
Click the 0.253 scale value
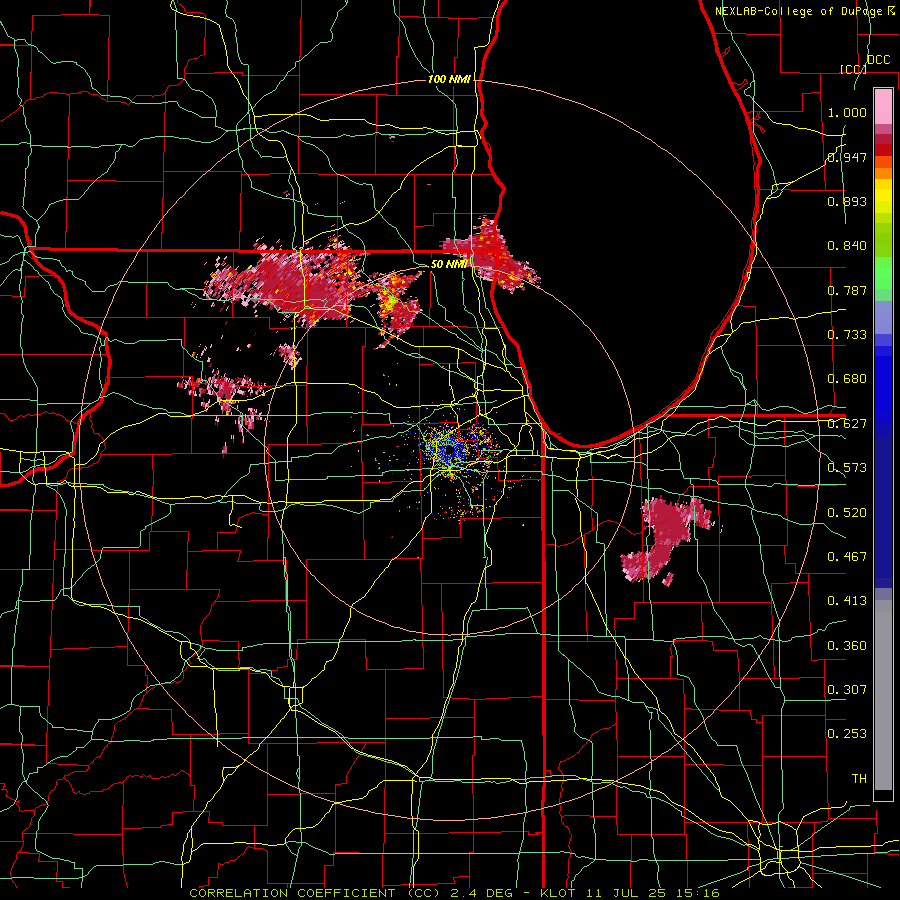847,734
